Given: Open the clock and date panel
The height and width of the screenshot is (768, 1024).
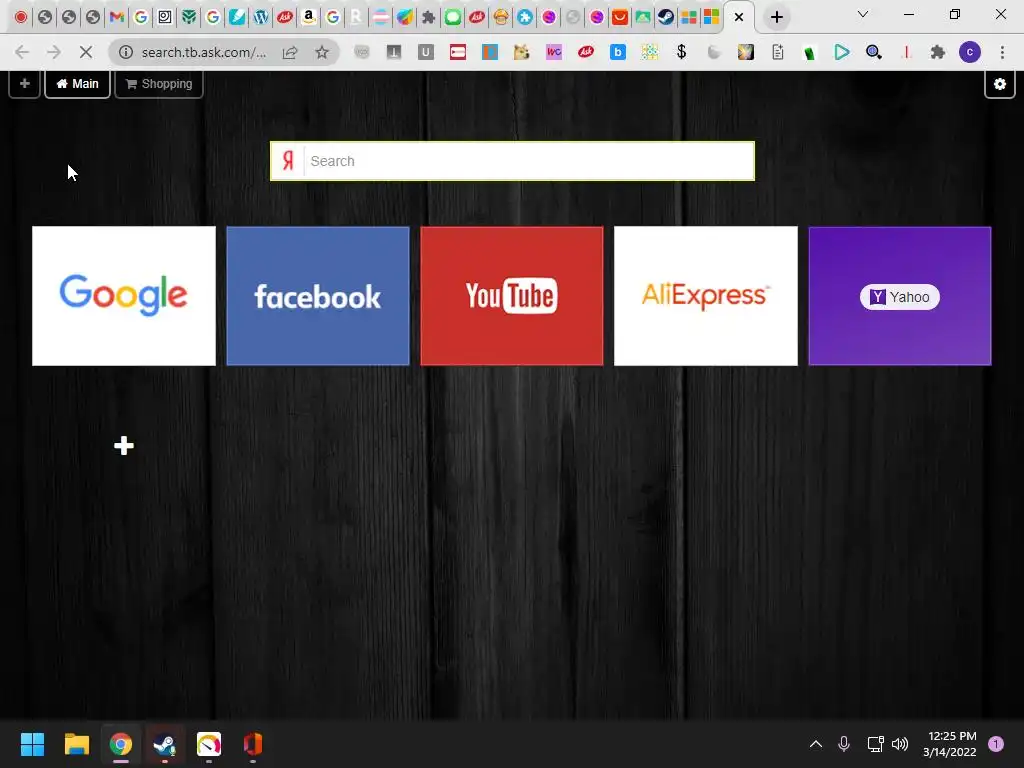Looking at the screenshot, I should click(x=950, y=744).
